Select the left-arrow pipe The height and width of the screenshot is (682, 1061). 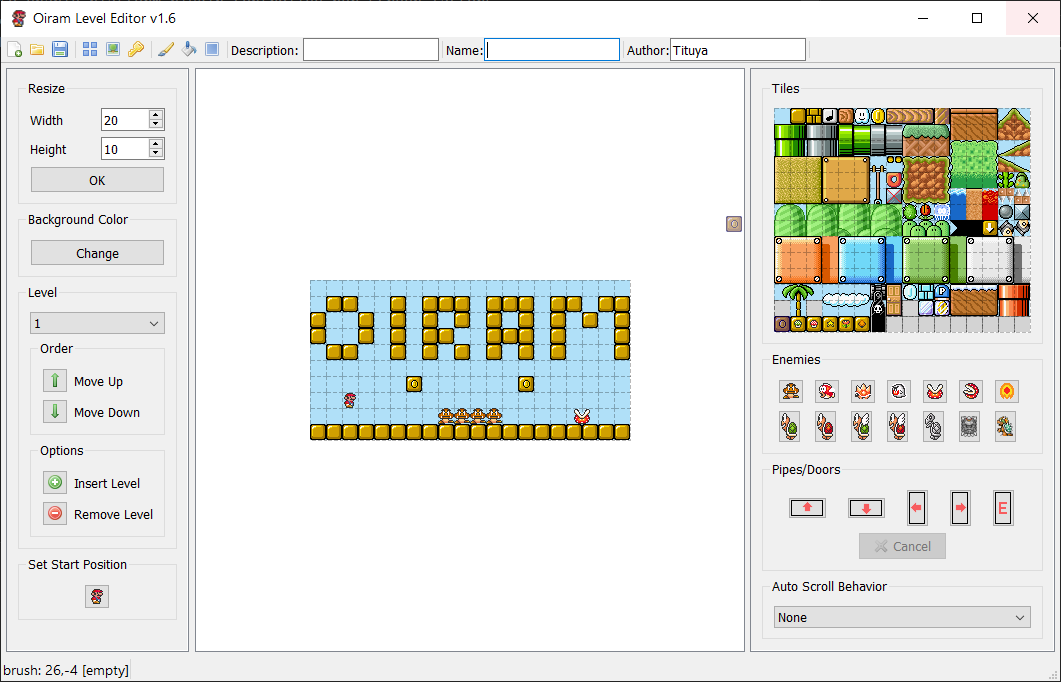click(x=917, y=508)
